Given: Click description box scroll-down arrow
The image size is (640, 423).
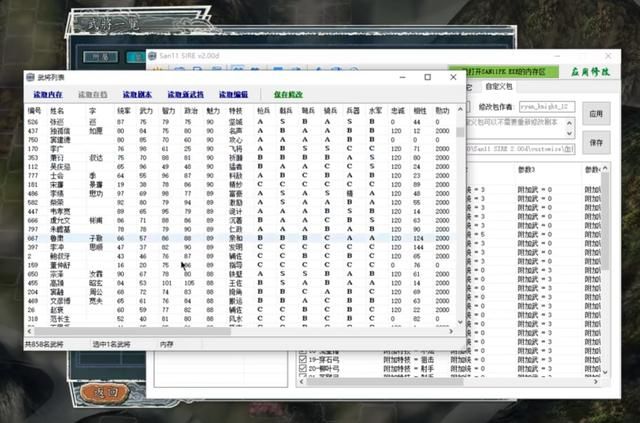Looking at the screenshot, I should (569, 134).
